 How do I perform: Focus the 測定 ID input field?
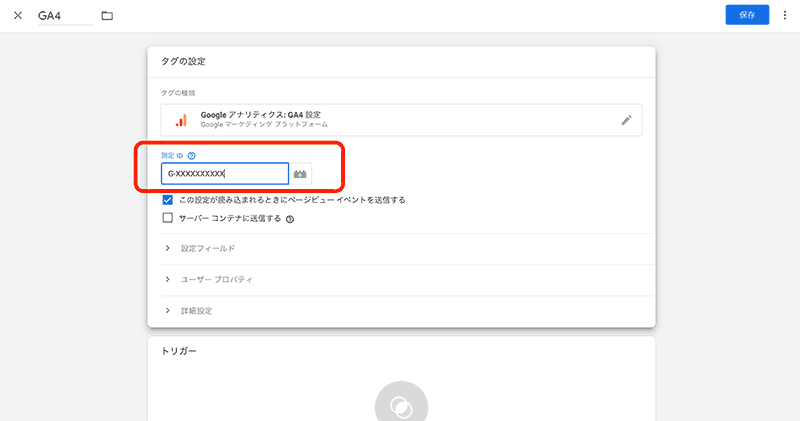coord(224,174)
